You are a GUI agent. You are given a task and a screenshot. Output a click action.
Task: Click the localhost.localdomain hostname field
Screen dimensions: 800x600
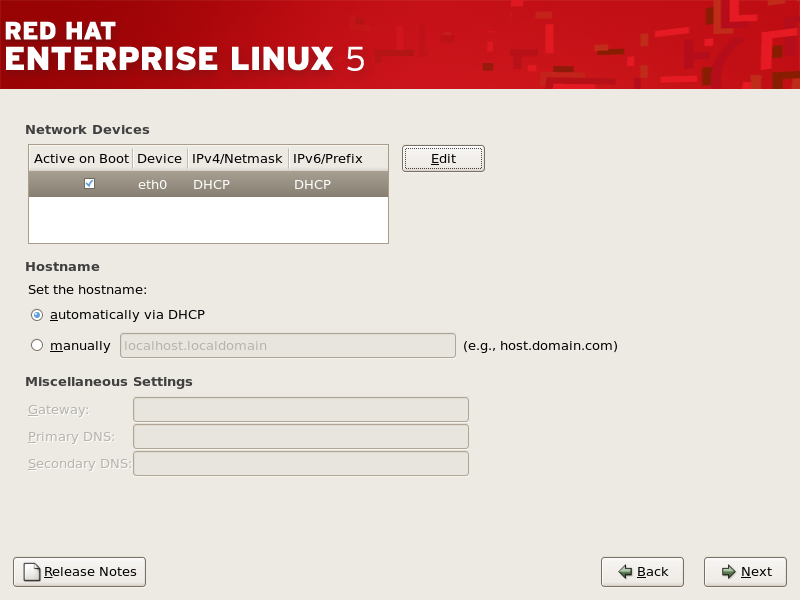[288, 345]
